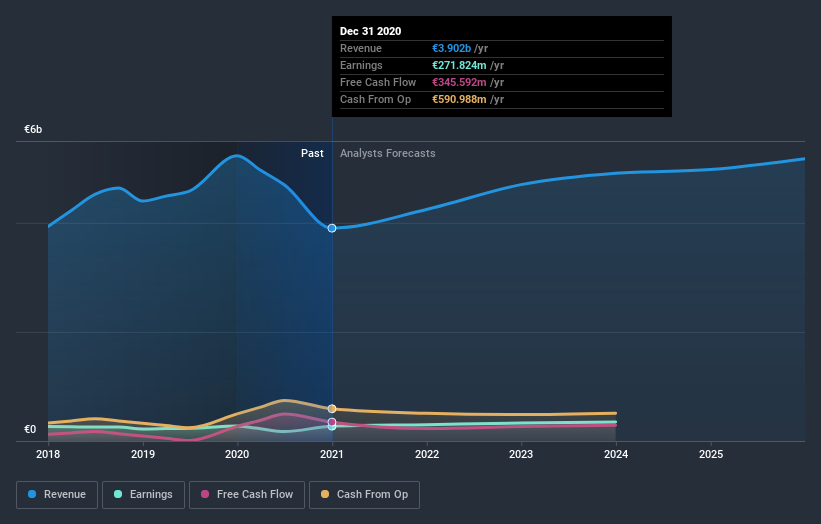The height and width of the screenshot is (524, 821).
Task: Select the 2025 x-axis label
Action: pyautogui.click(x=711, y=454)
